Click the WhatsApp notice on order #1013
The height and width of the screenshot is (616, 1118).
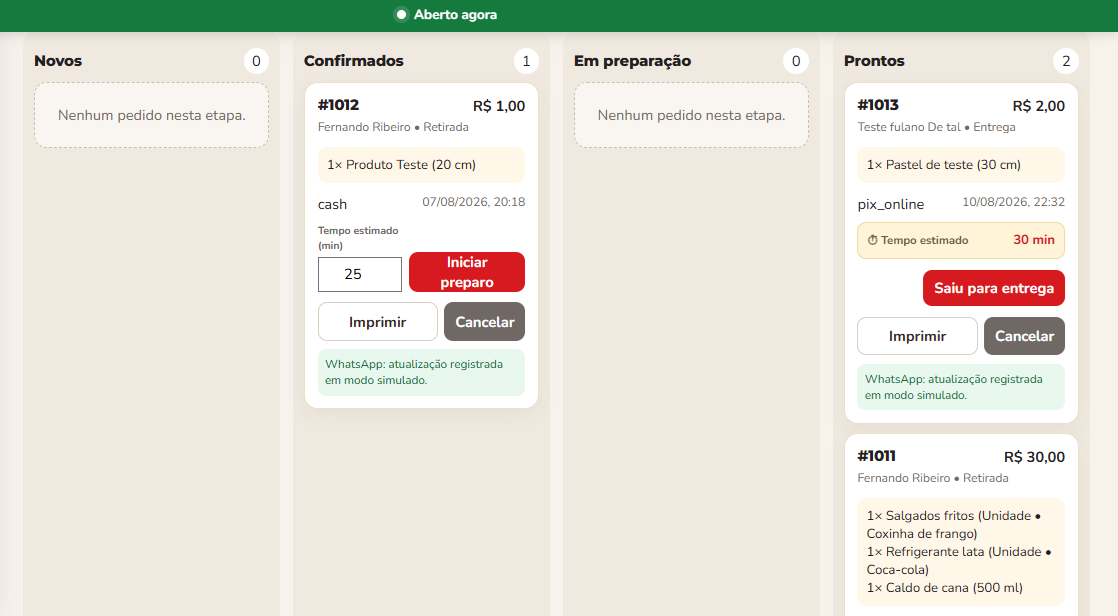pos(961,387)
